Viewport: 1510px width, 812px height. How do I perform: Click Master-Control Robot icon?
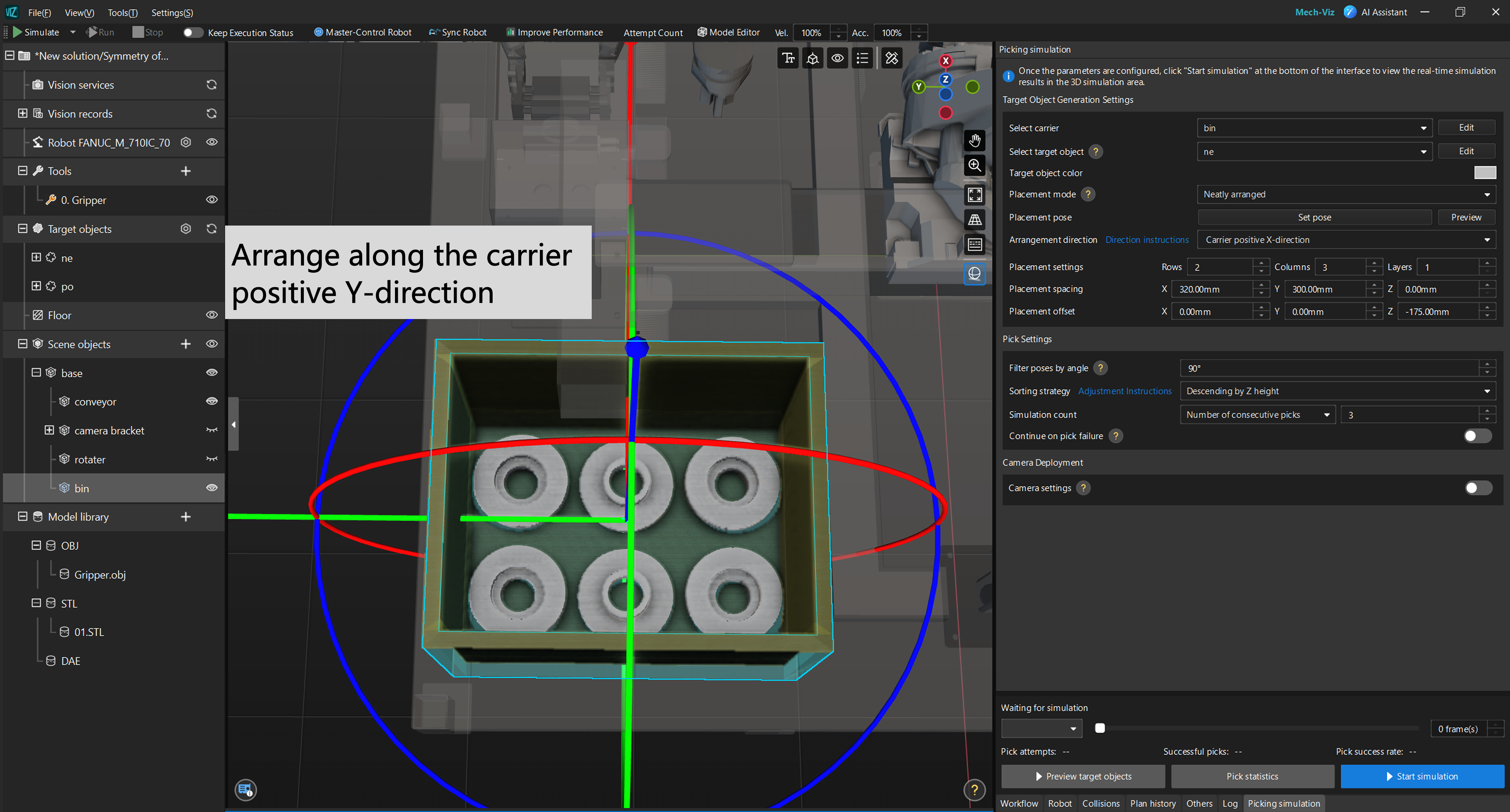coord(318,32)
